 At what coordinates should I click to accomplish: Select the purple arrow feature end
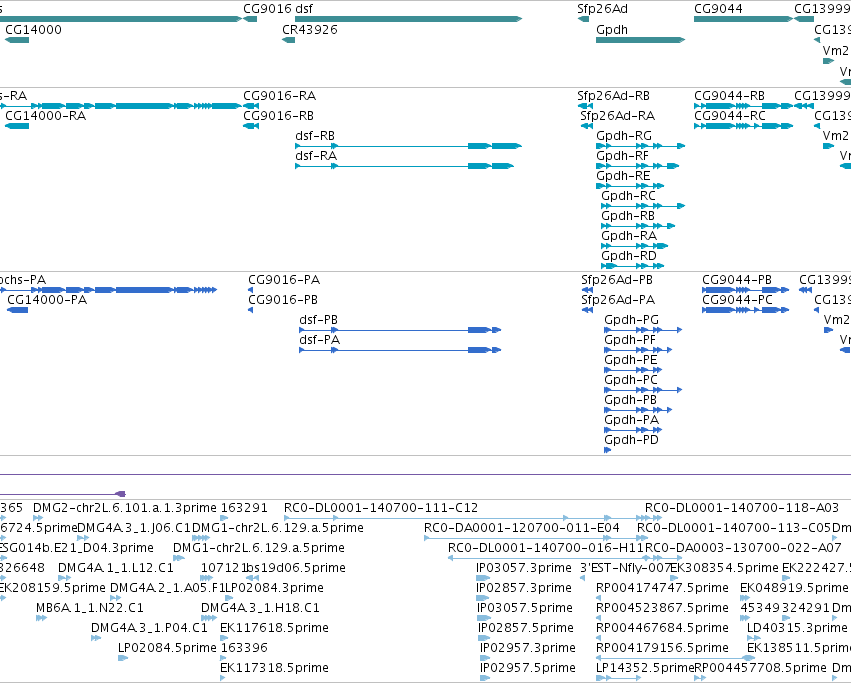pos(121,494)
